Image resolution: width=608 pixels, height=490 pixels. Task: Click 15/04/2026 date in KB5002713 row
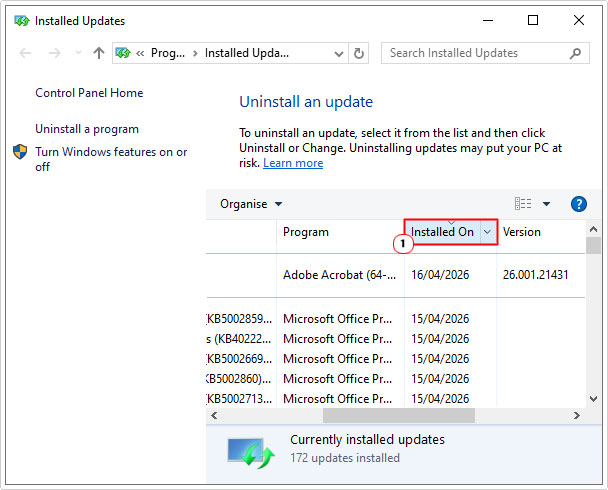[x=440, y=399]
